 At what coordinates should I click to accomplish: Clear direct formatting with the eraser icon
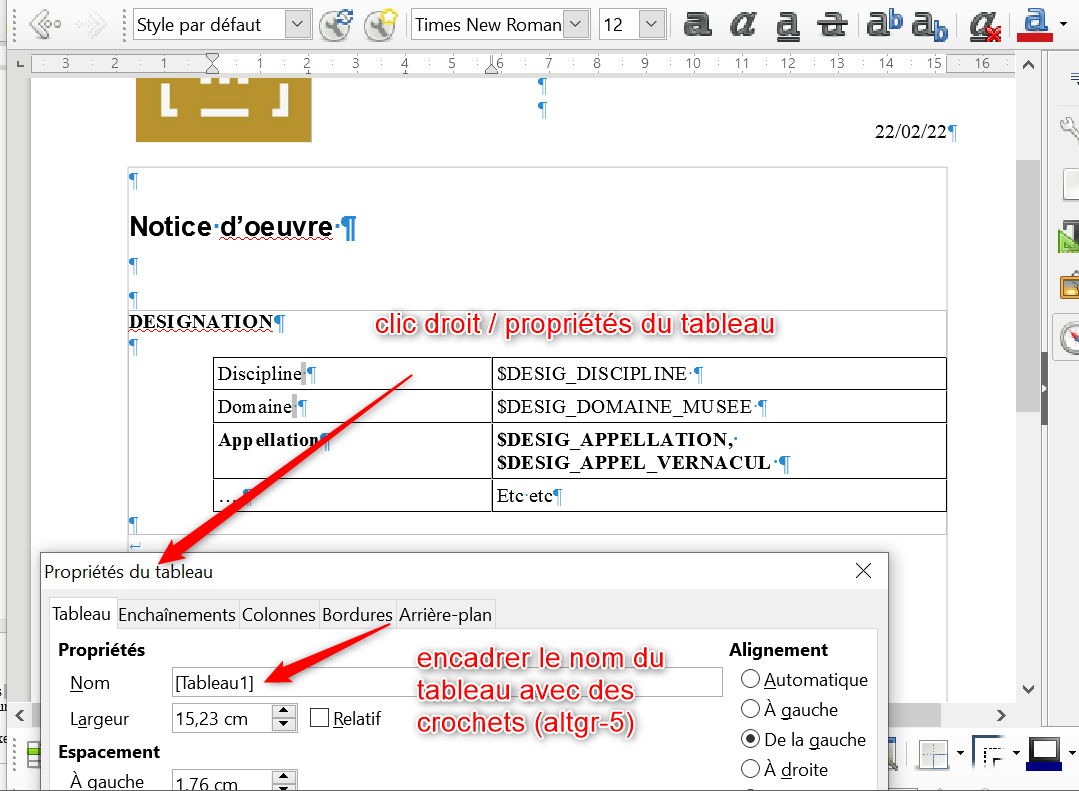(x=985, y=26)
